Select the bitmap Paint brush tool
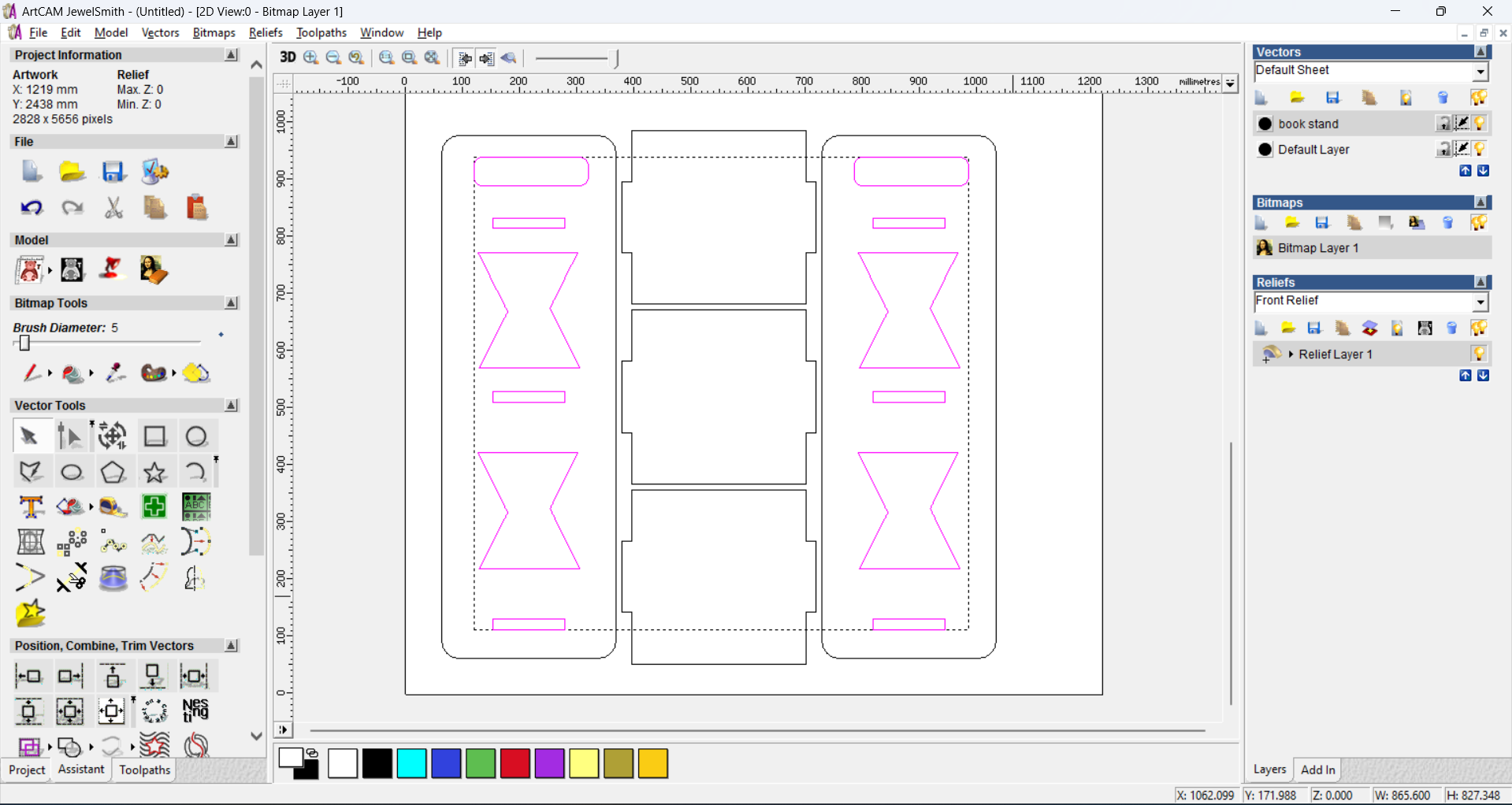 click(32, 373)
